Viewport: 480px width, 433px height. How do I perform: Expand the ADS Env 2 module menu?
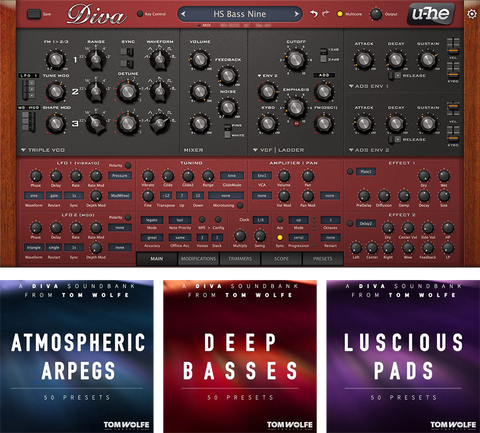click(x=369, y=150)
